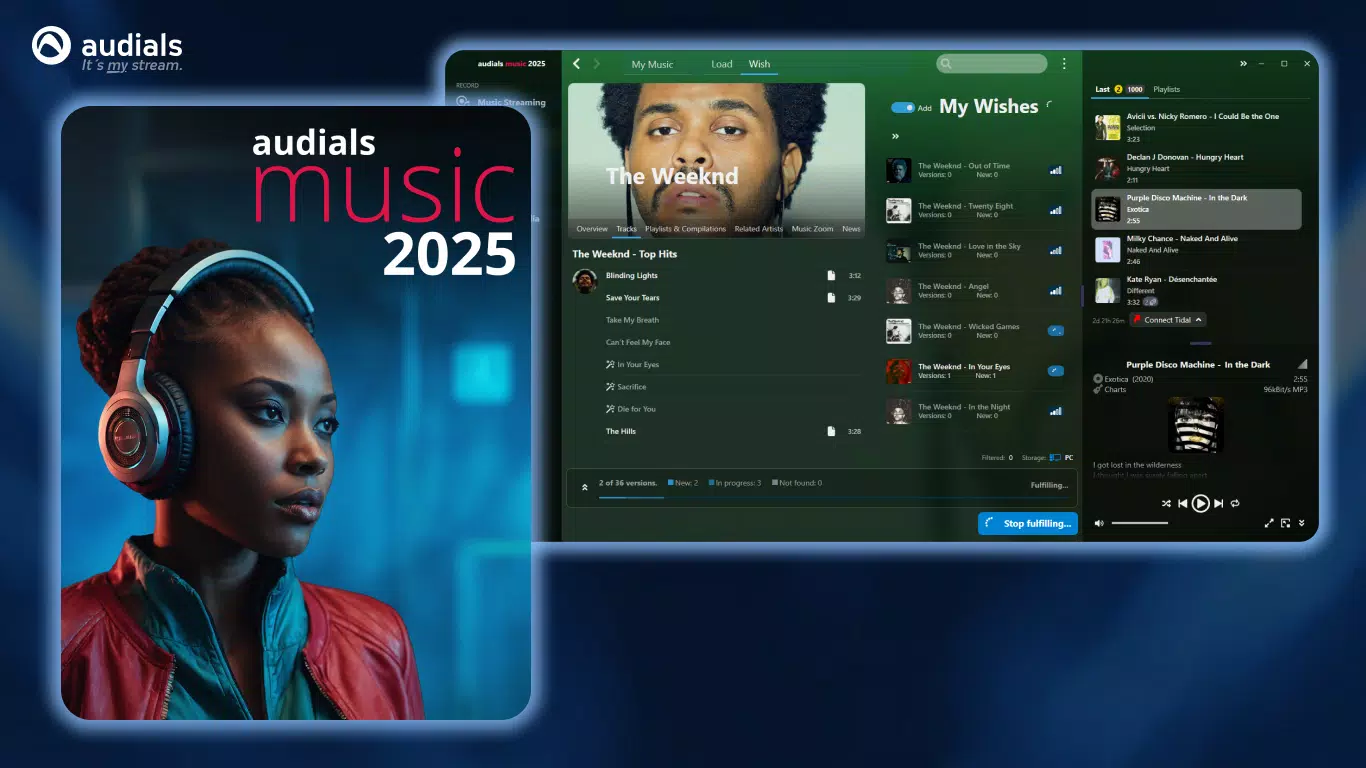Image resolution: width=1366 pixels, height=768 pixels.
Task: Click signal bars icon for Out of Time
Action: tap(1055, 171)
